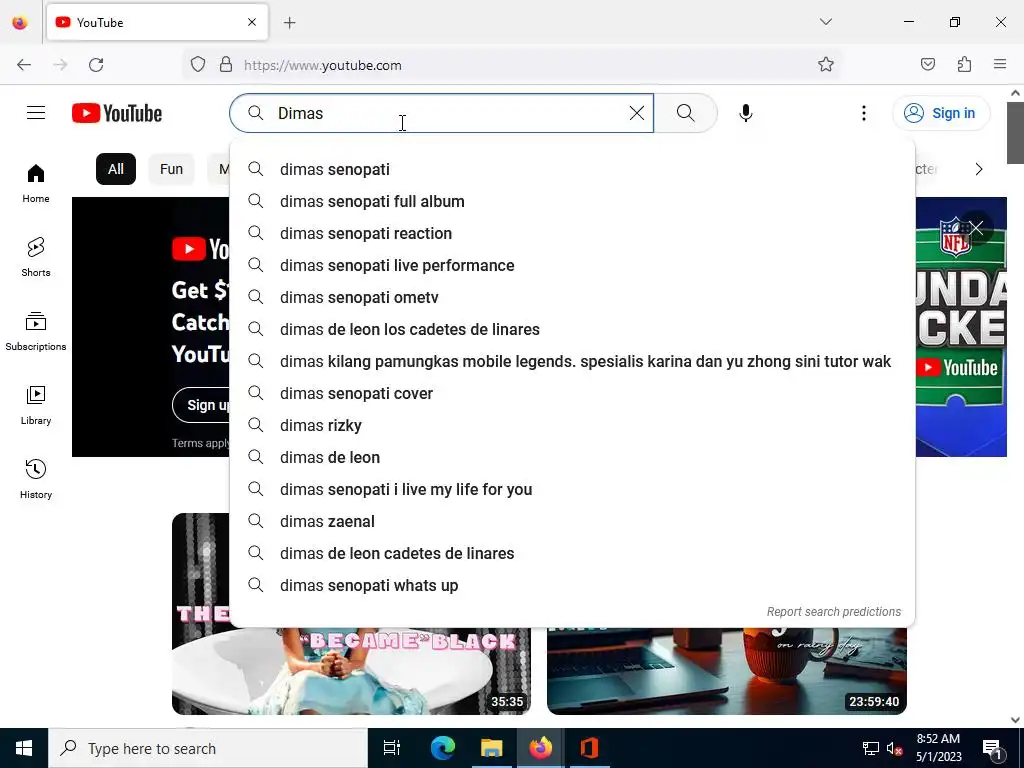Open Firefox application menu
This screenshot has height=768, width=1024.
point(1000,65)
